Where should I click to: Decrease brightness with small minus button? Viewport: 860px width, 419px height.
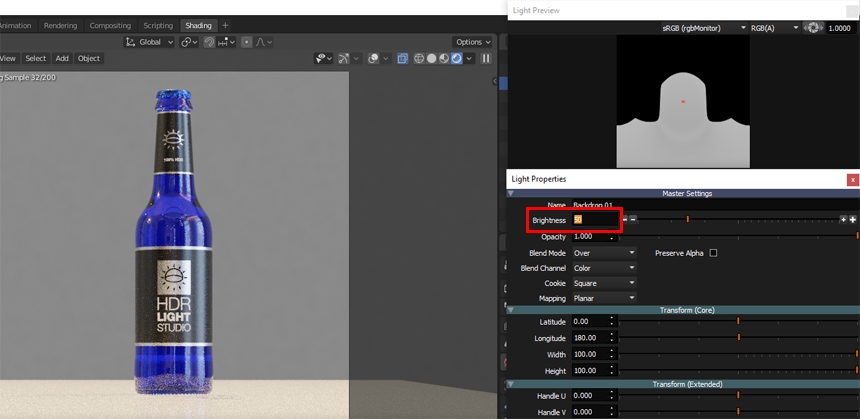pyautogui.click(x=633, y=219)
